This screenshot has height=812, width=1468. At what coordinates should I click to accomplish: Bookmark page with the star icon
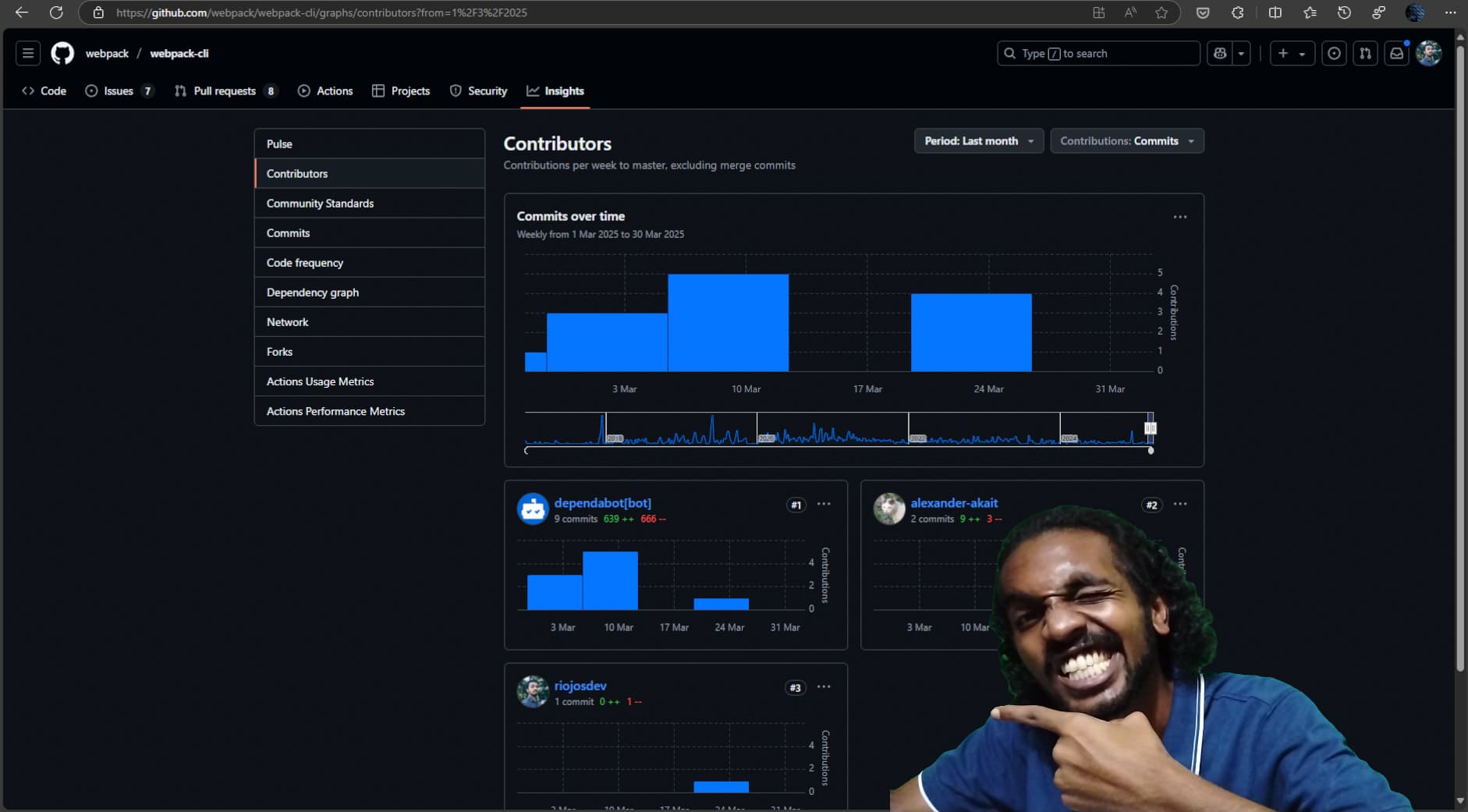pos(1161,12)
